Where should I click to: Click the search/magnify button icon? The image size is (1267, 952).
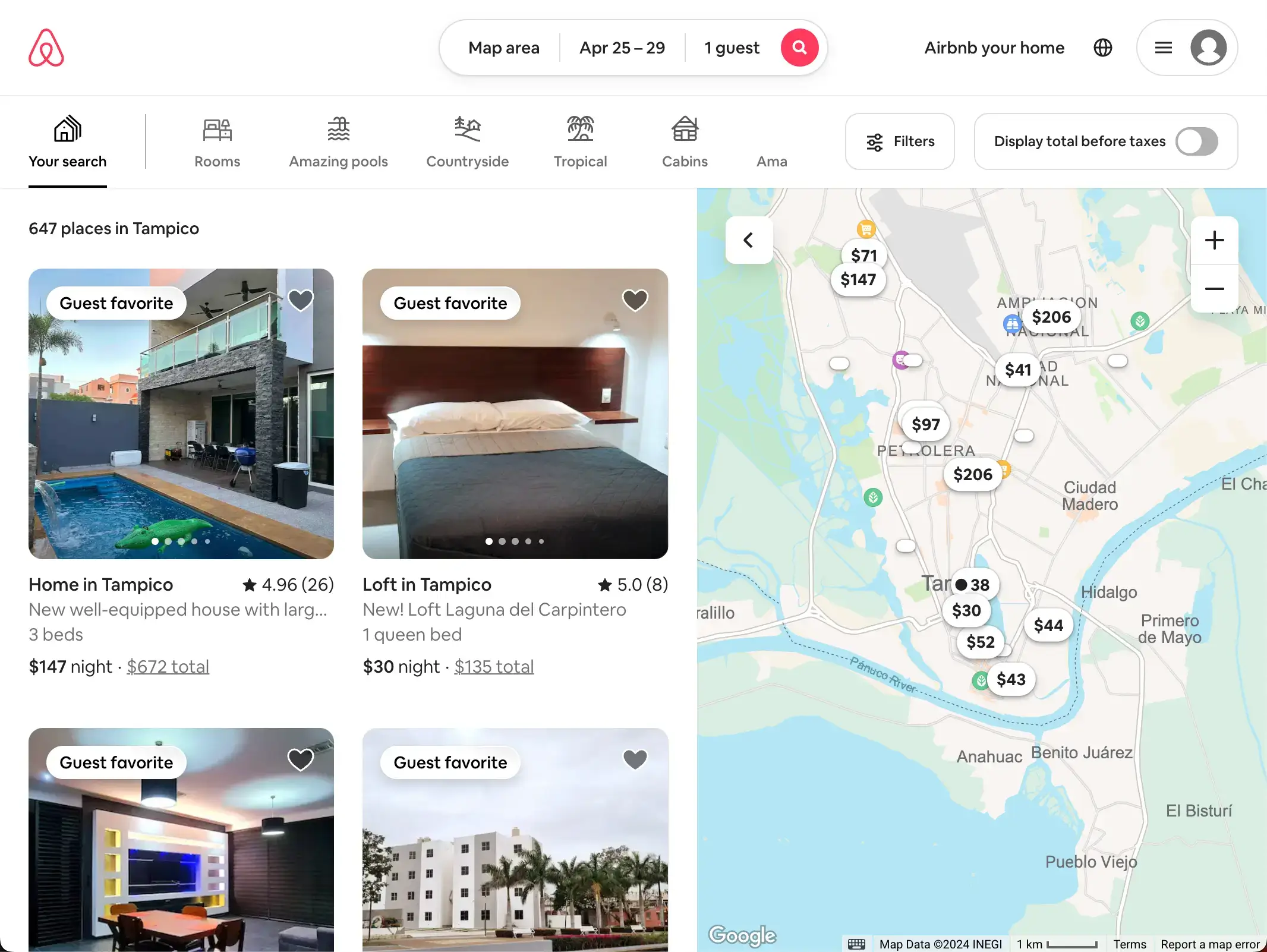click(800, 47)
